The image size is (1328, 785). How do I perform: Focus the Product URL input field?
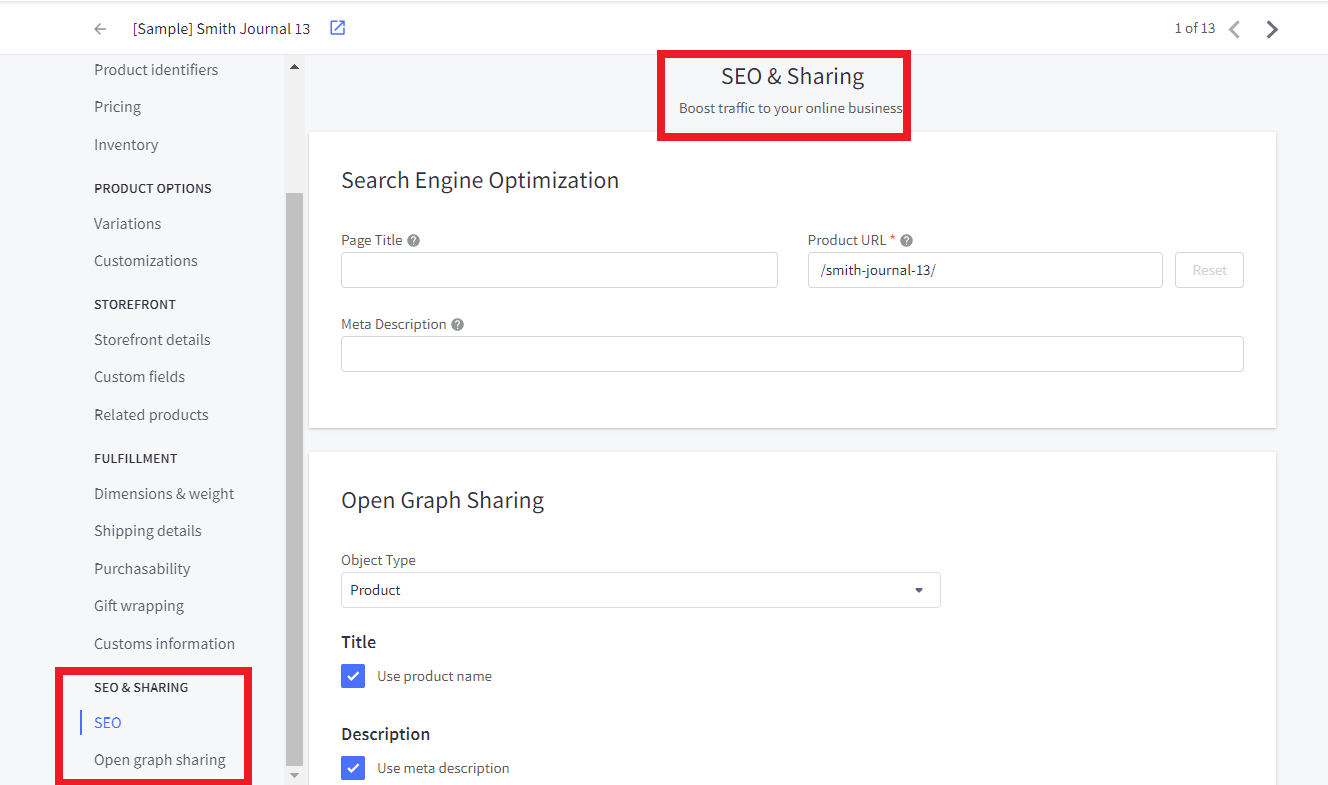pos(985,270)
